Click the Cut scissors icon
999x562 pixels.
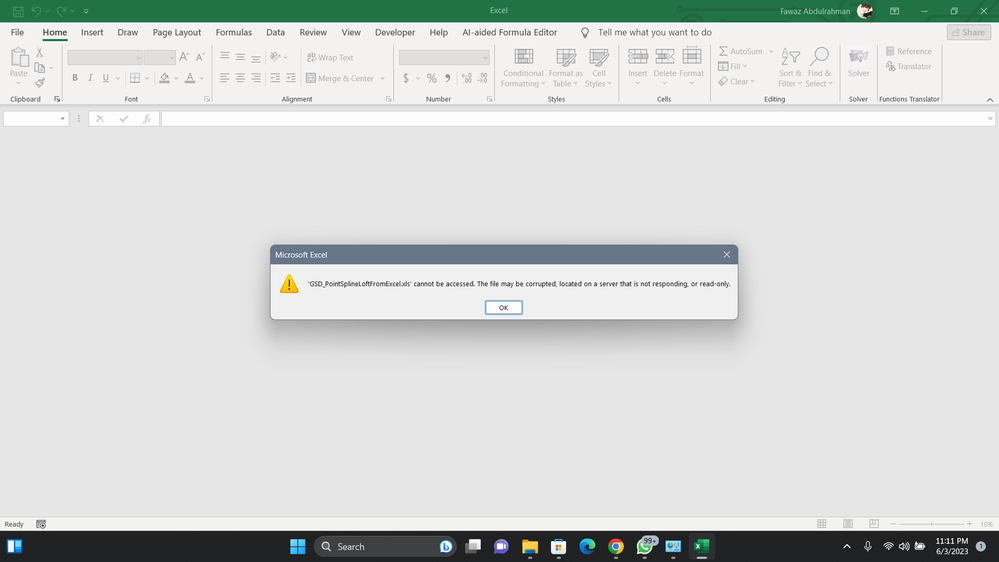click(40, 53)
